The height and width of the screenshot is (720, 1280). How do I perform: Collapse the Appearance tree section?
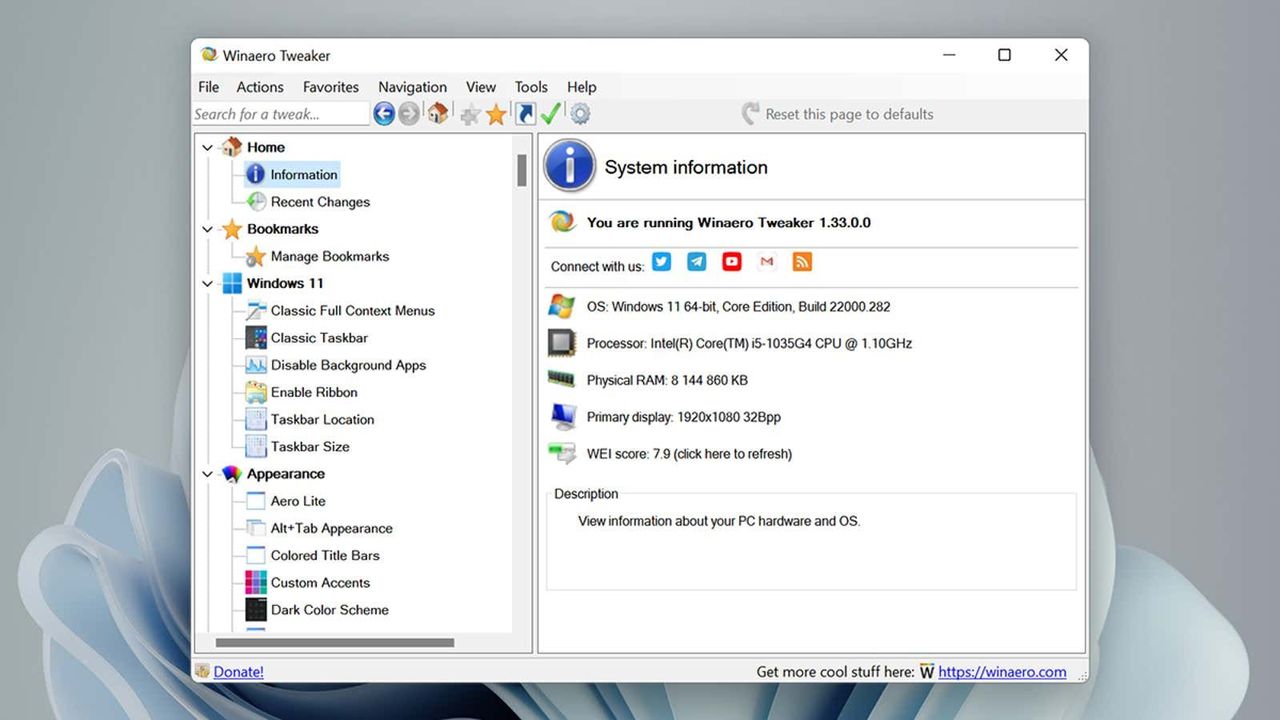(x=207, y=474)
